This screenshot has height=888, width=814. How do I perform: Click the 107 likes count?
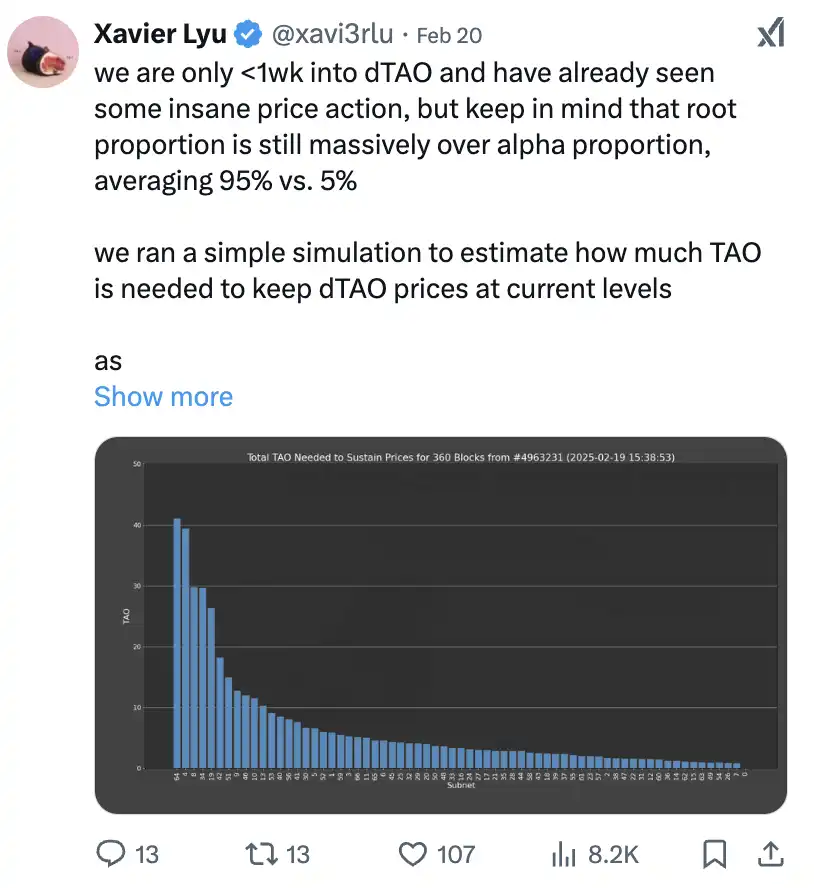click(x=456, y=854)
